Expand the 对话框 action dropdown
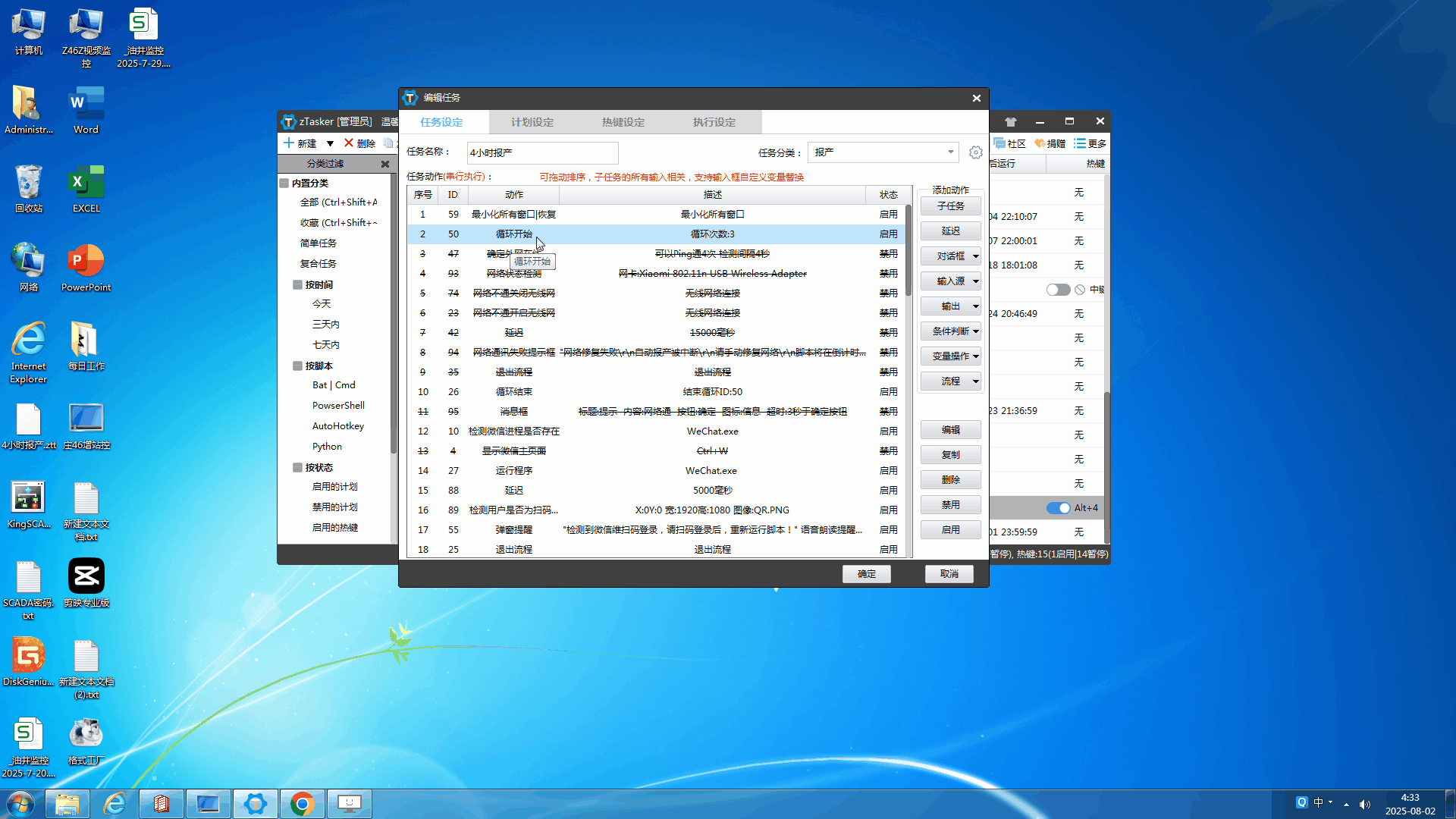The width and height of the screenshot is (1456, 819). 976,256
